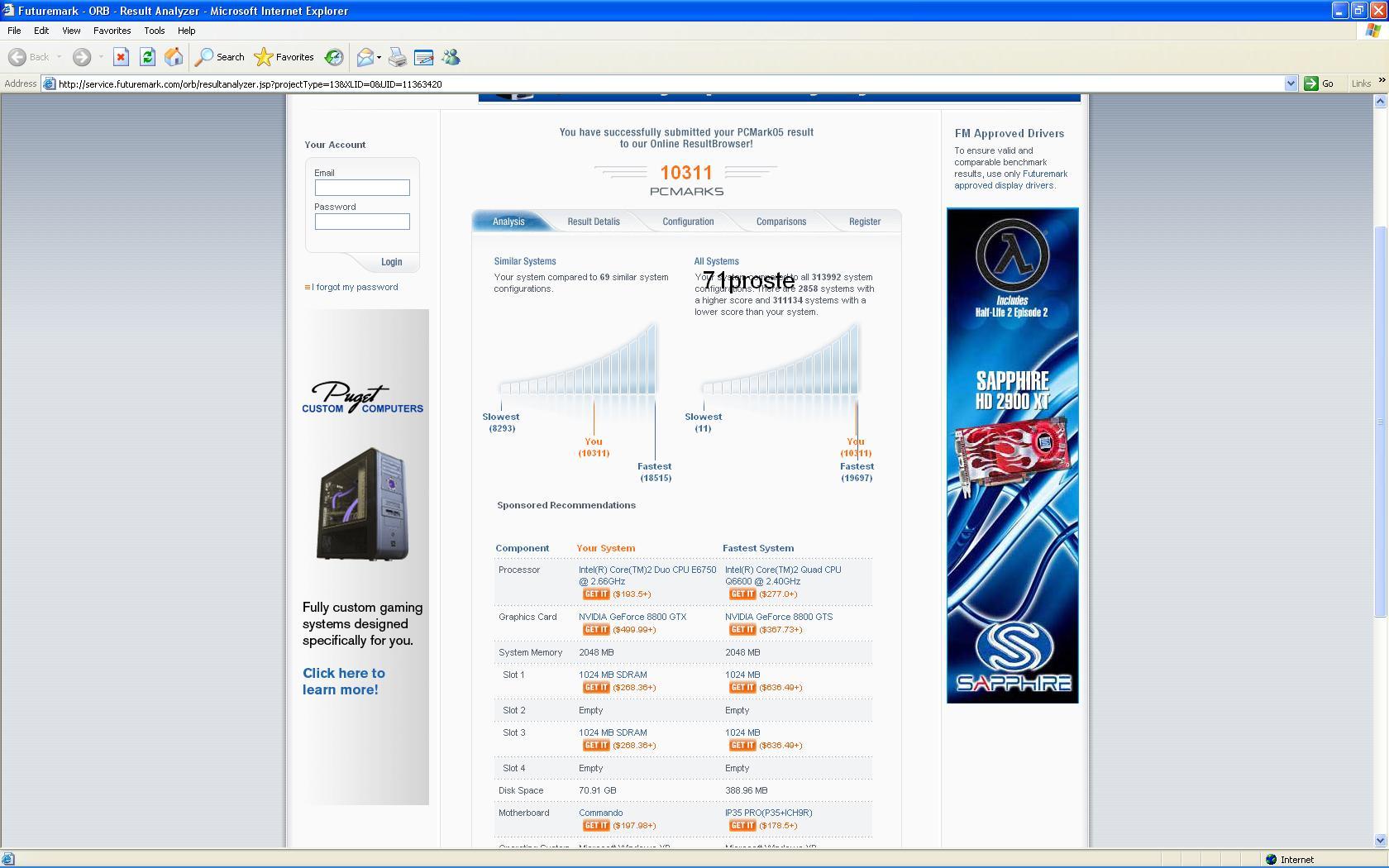Click GET IT for Commando motherboard
This screenshot has height=868, width=1389.
[x=596, y=826]
